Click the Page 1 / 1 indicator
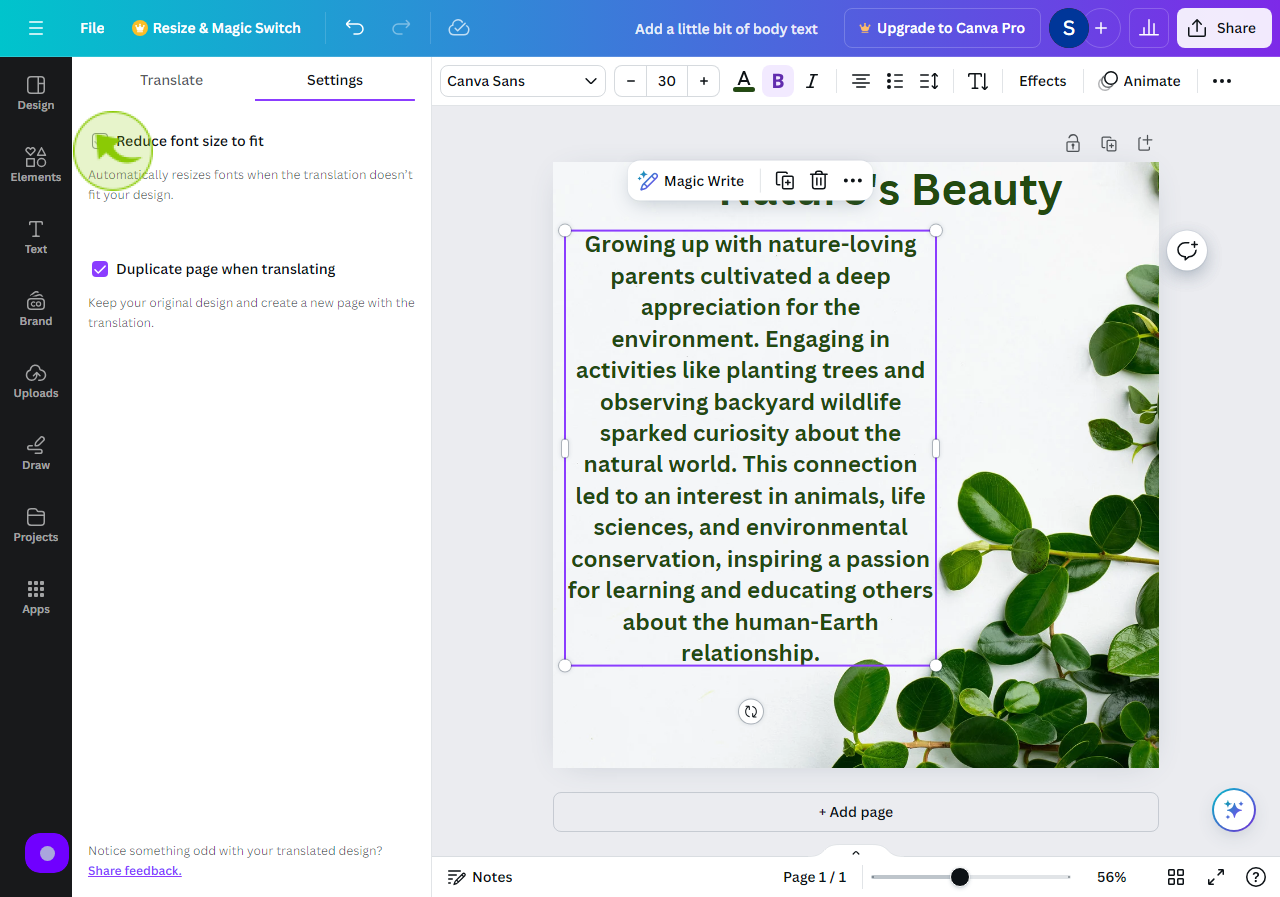1280x897 pixels. click(814, 877)
